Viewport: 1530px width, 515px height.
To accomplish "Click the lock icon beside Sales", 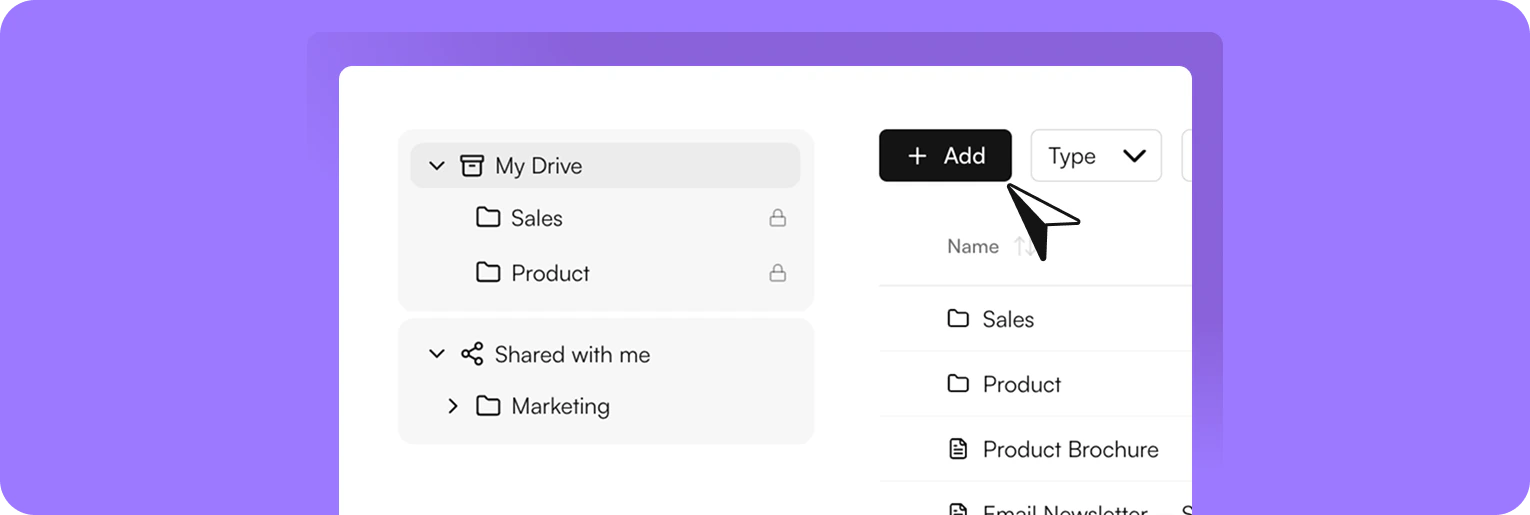I will (777, 218).
